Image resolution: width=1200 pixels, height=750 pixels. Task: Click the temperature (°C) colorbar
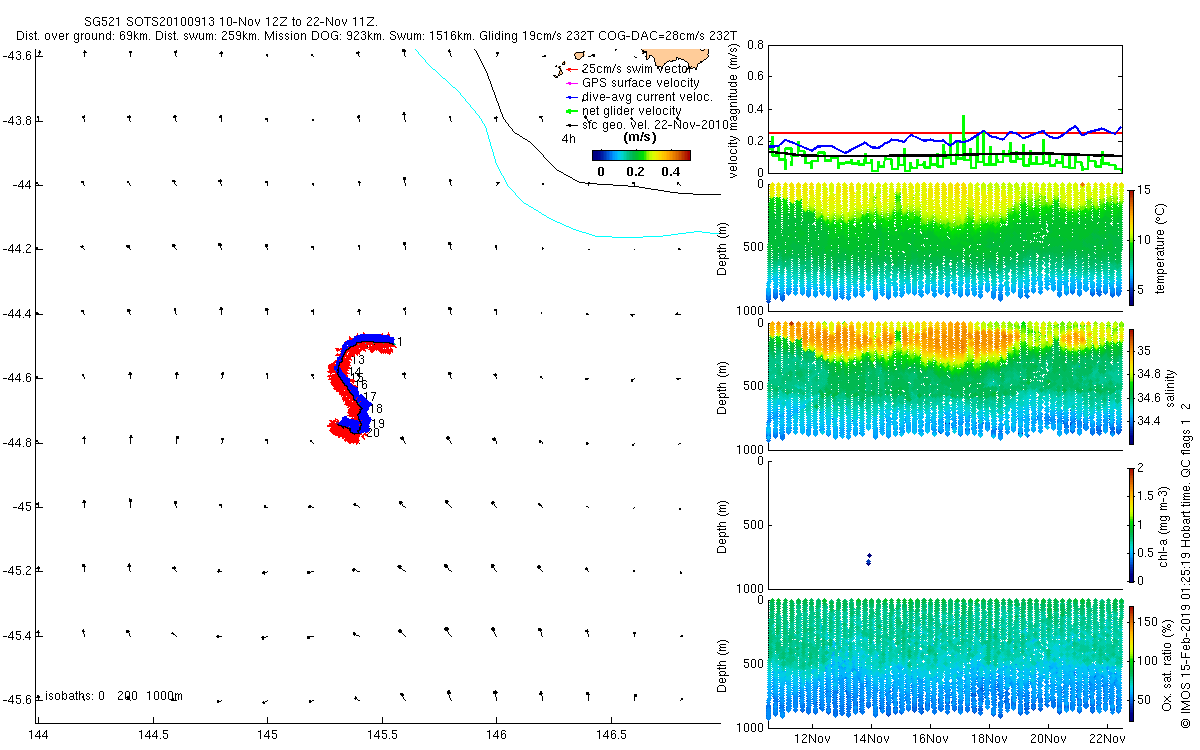(1131, 246)
